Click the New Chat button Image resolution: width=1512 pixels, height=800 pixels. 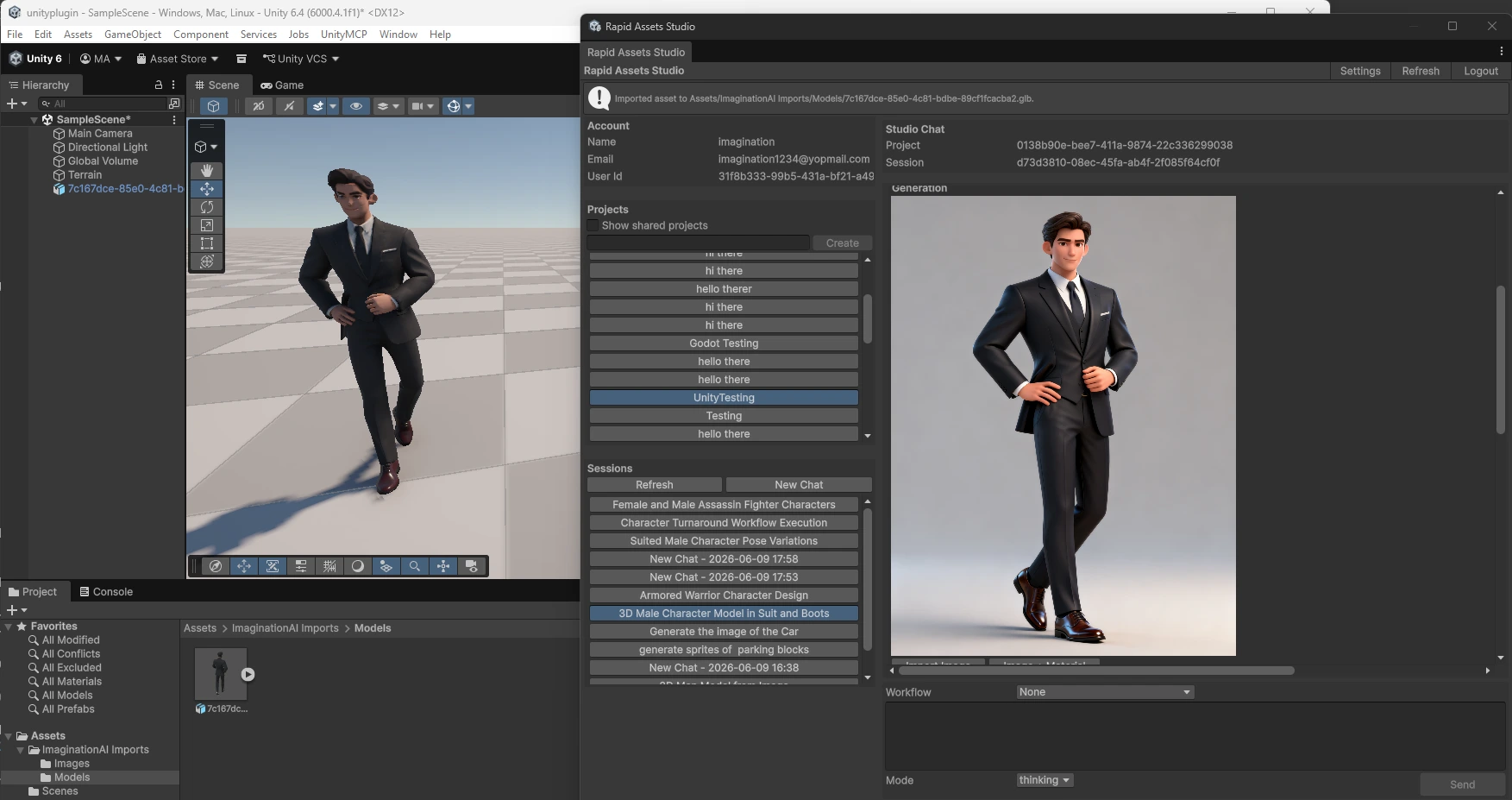799,485
